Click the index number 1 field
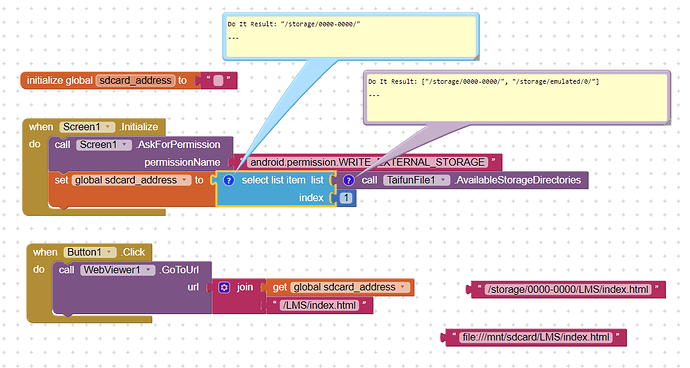Screen dimensions: 690x368 346,198
